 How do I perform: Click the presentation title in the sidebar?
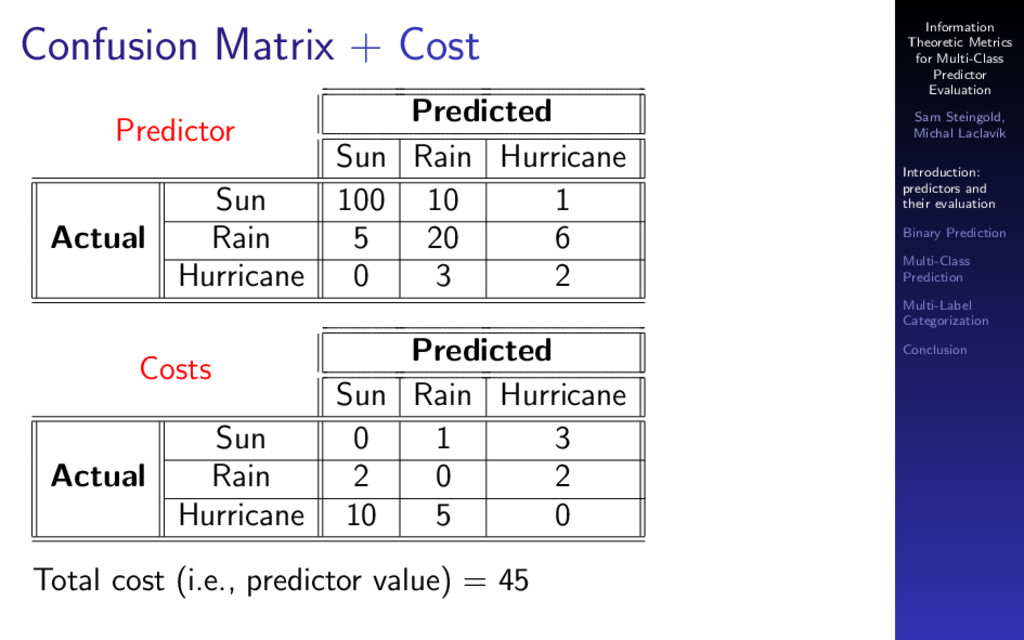[x=959, y=59]
